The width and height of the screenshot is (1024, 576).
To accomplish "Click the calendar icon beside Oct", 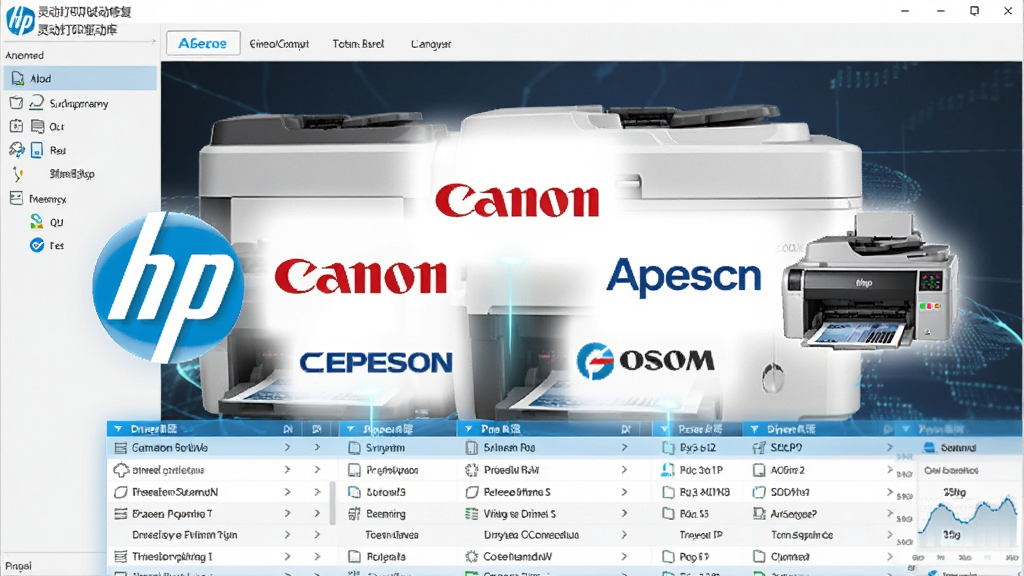I will [16, 126].
